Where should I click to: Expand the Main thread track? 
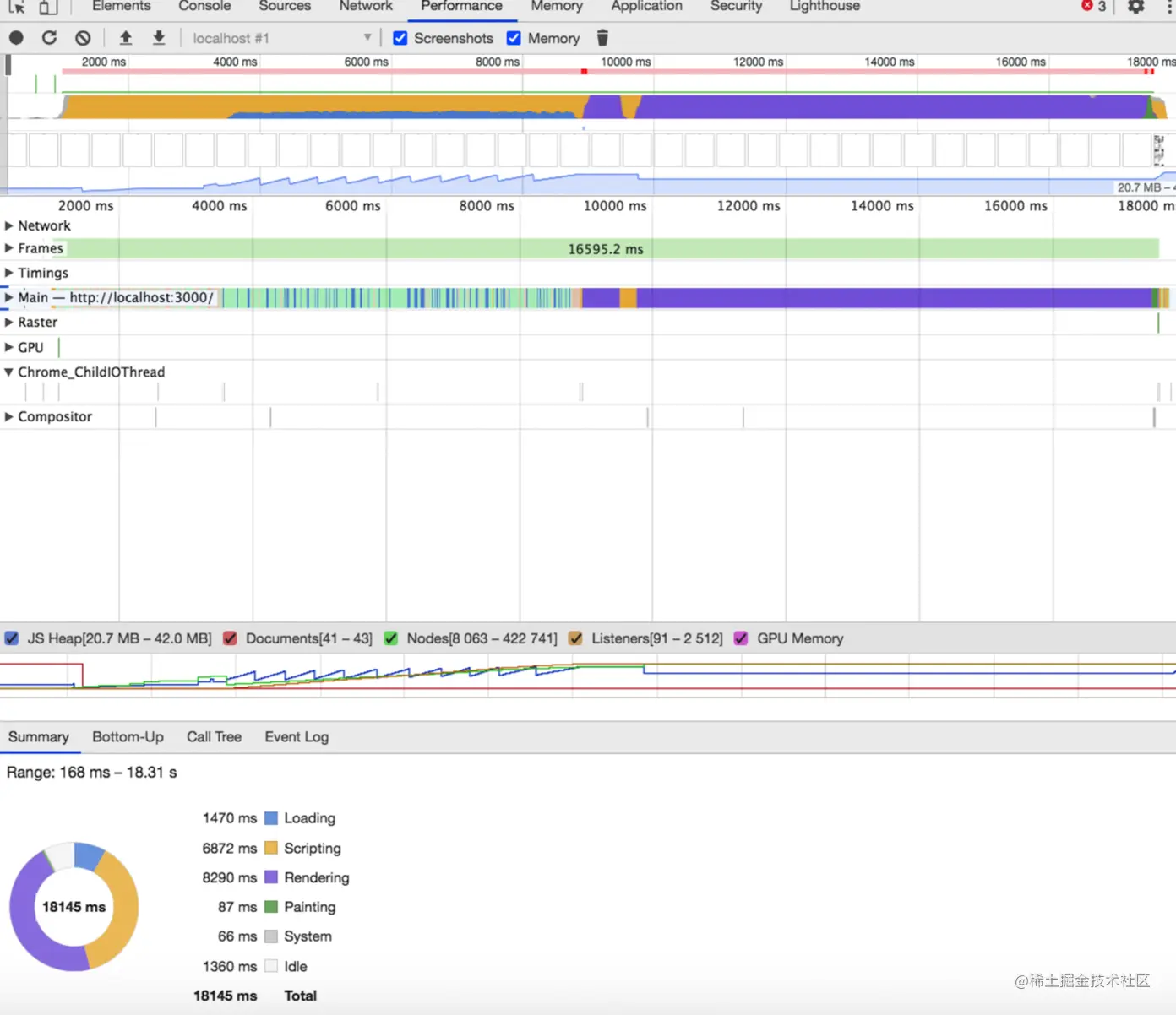point(9,297)
